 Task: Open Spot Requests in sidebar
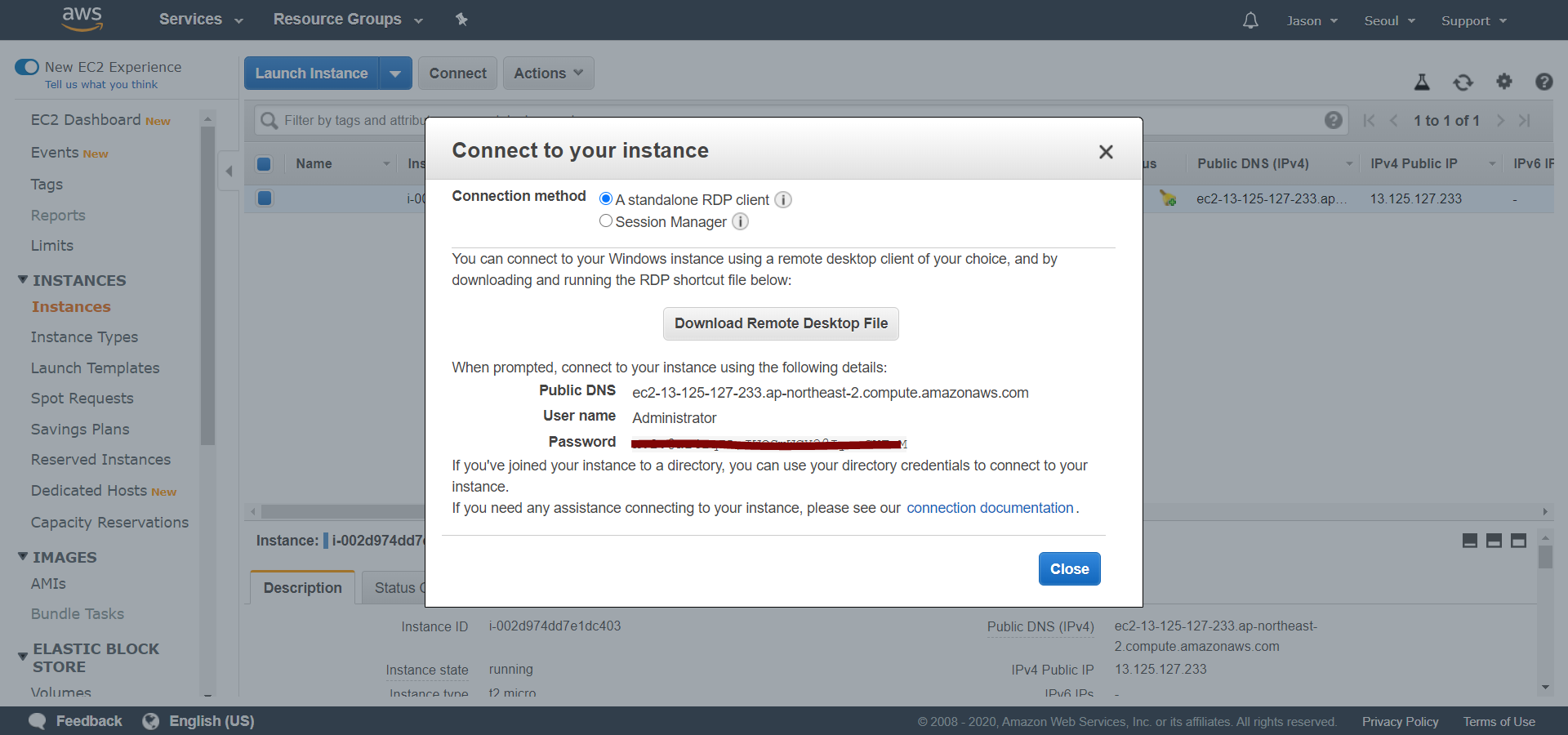(x=82, y=399)
